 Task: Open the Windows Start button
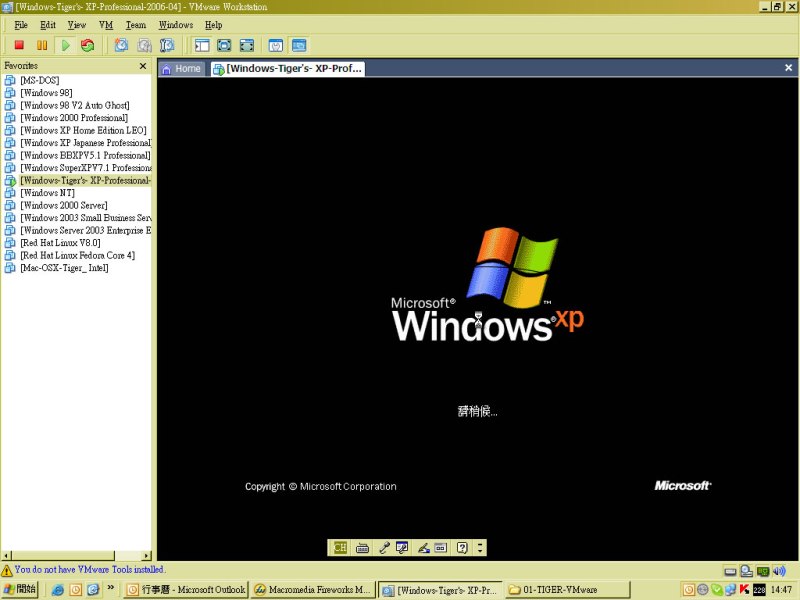pyautogui.click(x=20, y=589)
